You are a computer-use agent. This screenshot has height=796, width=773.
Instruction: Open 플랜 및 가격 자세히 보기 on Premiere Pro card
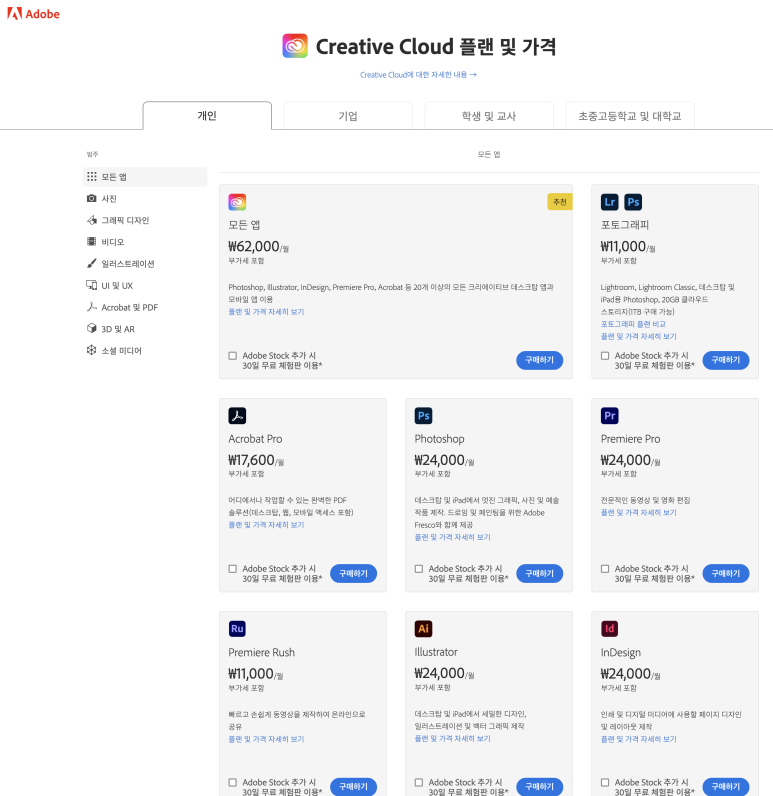tap(638, 513)
